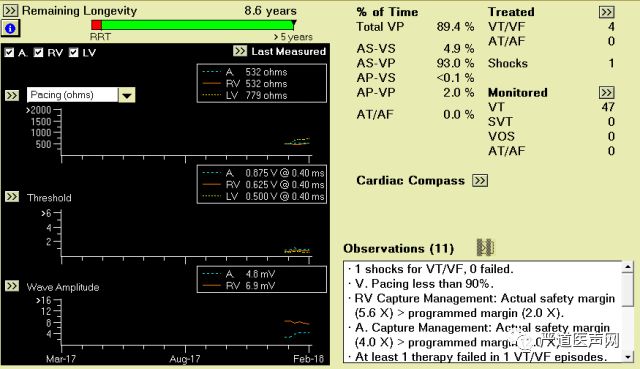Click Monitored VT count 47
This screenshot has width=640, height=369.
(608, 107)
